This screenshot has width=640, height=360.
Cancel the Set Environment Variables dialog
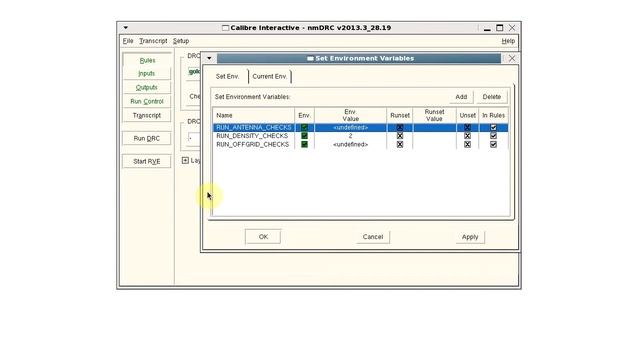pyautogui.click(x=373, y=237)
